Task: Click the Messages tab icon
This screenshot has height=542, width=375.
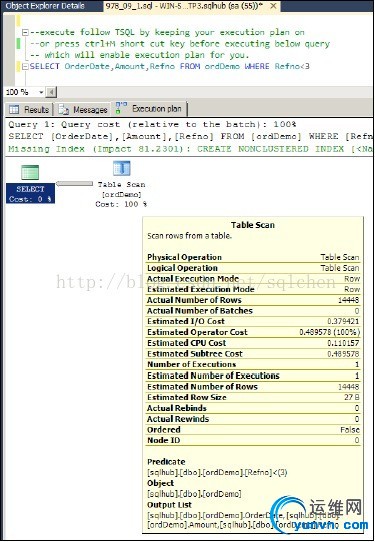Action: (x=64, y=109)
